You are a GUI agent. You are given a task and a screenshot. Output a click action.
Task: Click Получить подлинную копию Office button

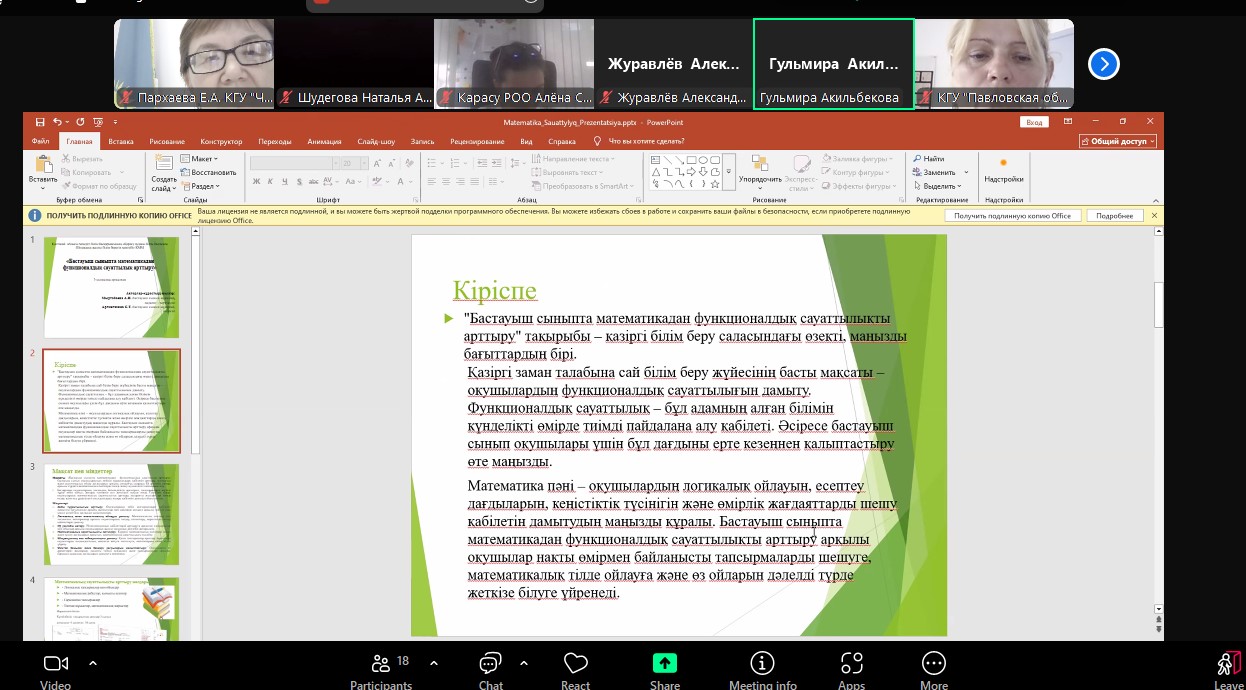tap(1012, 216)
